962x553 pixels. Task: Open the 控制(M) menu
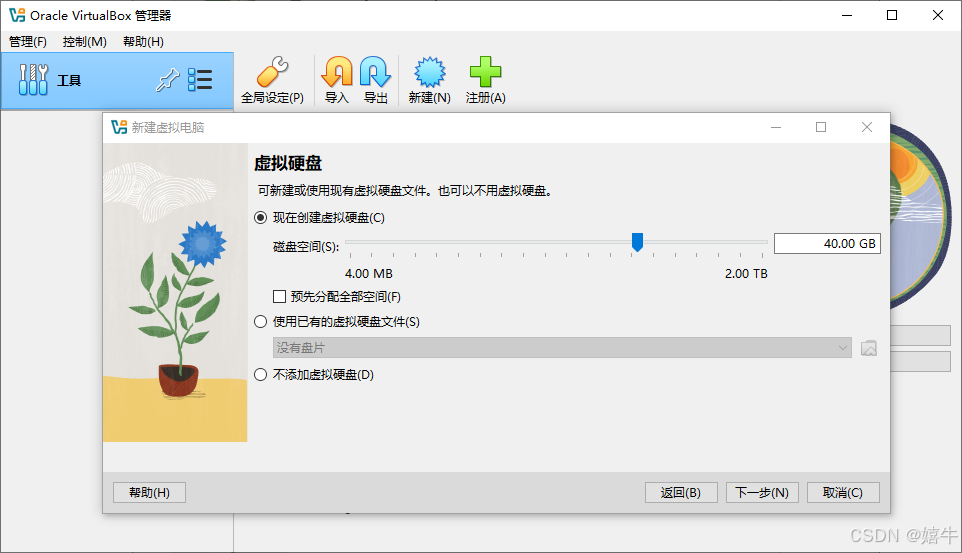coord(85,42)
